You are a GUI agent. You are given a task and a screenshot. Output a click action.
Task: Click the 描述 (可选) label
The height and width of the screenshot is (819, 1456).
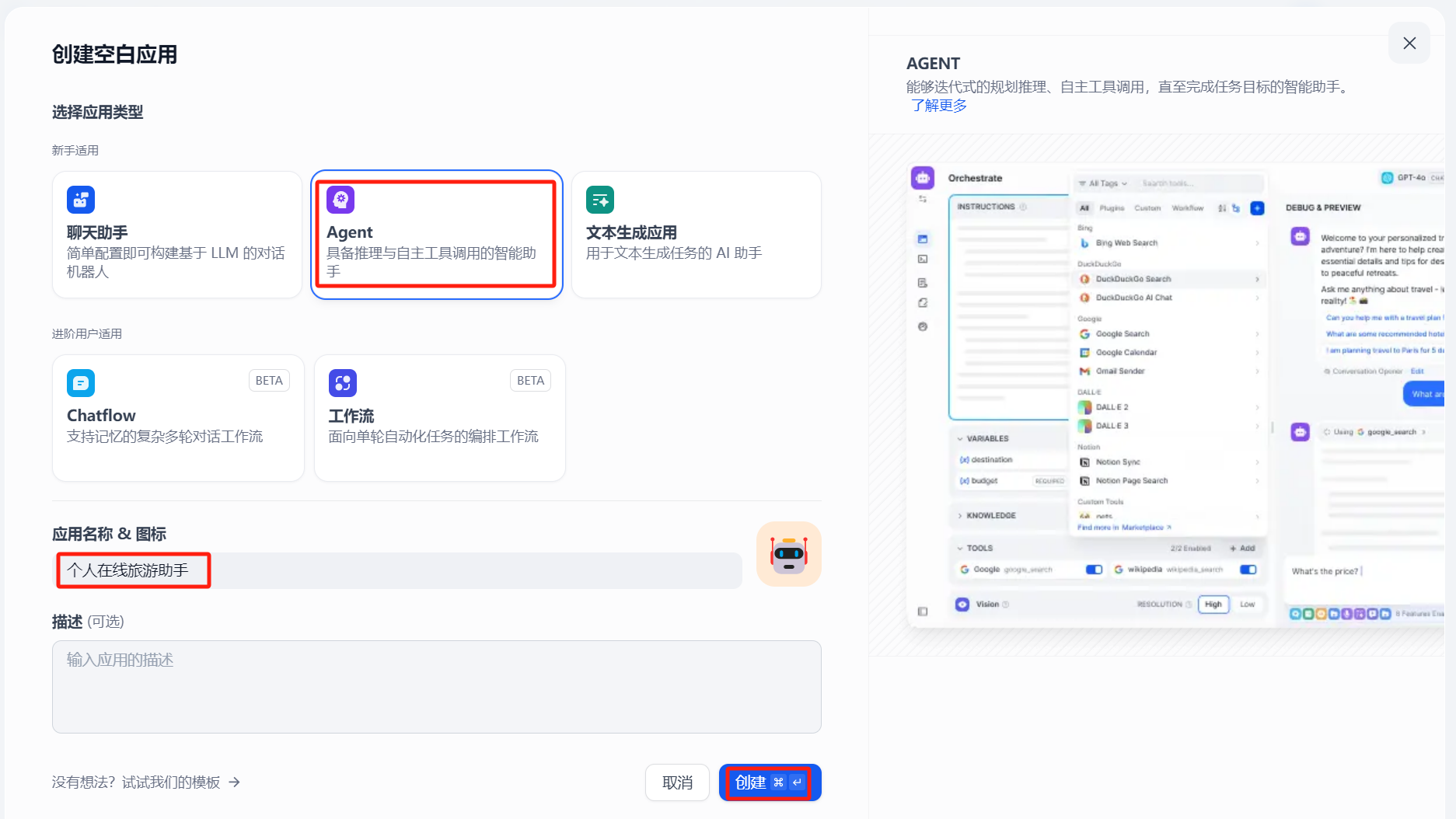tap(88, 622)
